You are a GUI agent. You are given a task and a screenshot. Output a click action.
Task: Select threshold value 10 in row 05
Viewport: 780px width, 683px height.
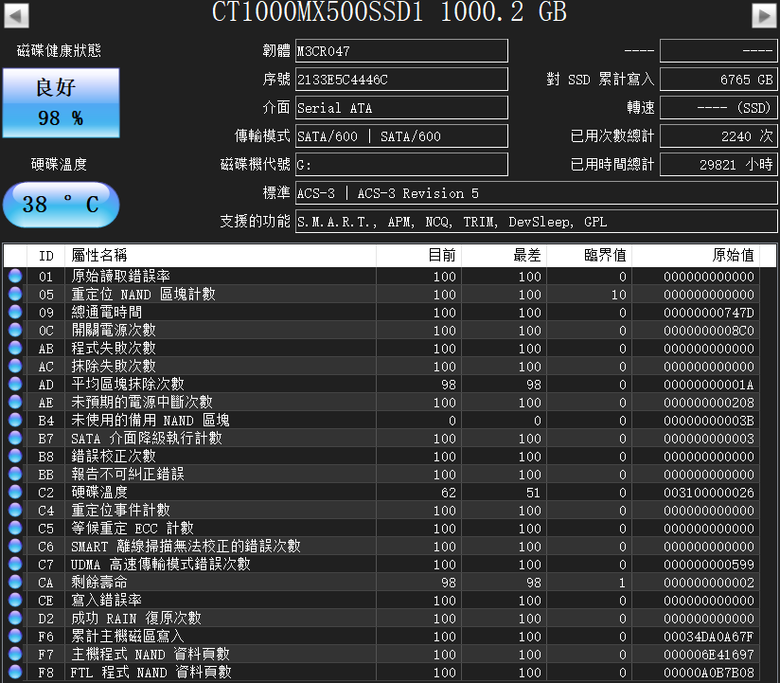tap(618, 295)
